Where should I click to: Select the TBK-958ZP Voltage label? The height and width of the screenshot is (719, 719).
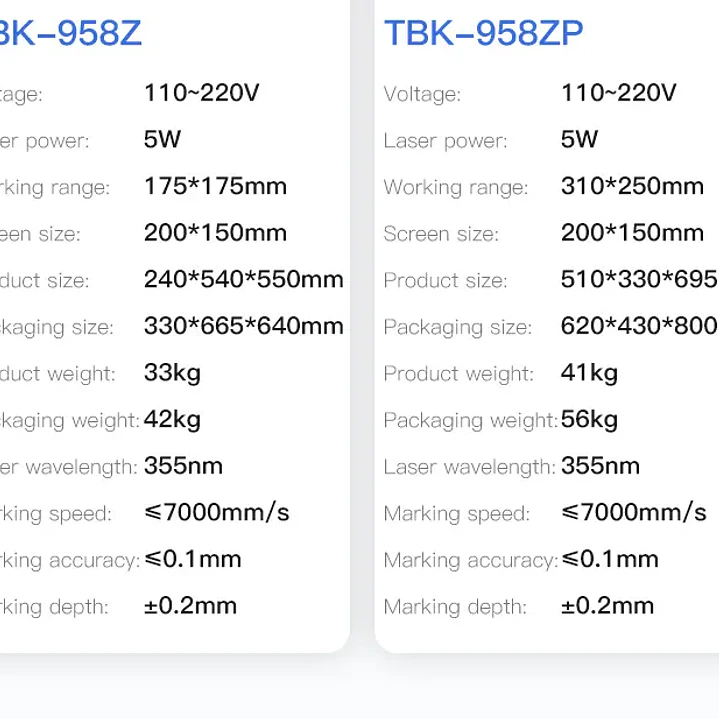422,94
